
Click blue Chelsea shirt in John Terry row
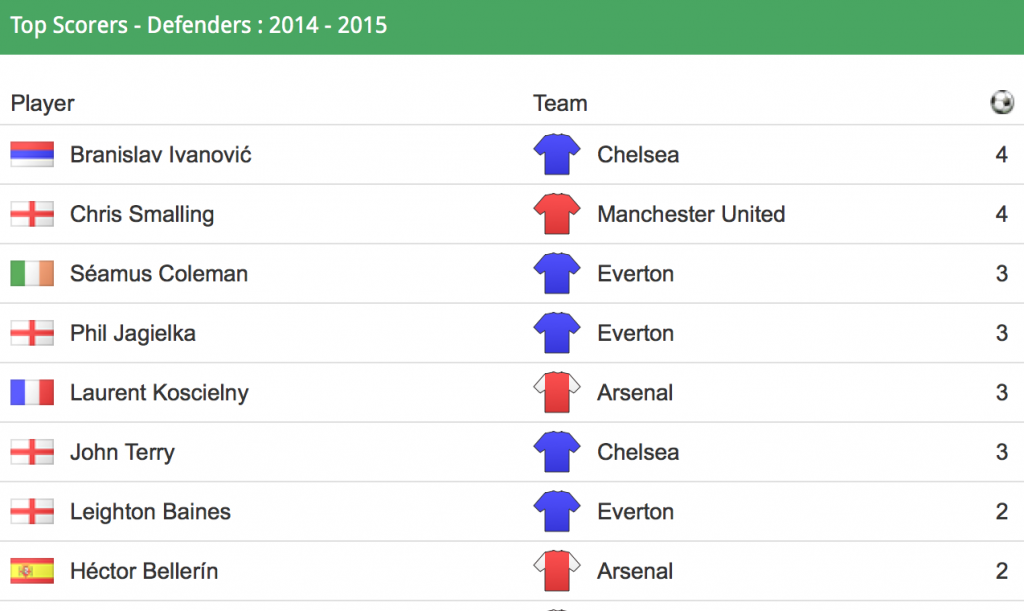point(556,452)
